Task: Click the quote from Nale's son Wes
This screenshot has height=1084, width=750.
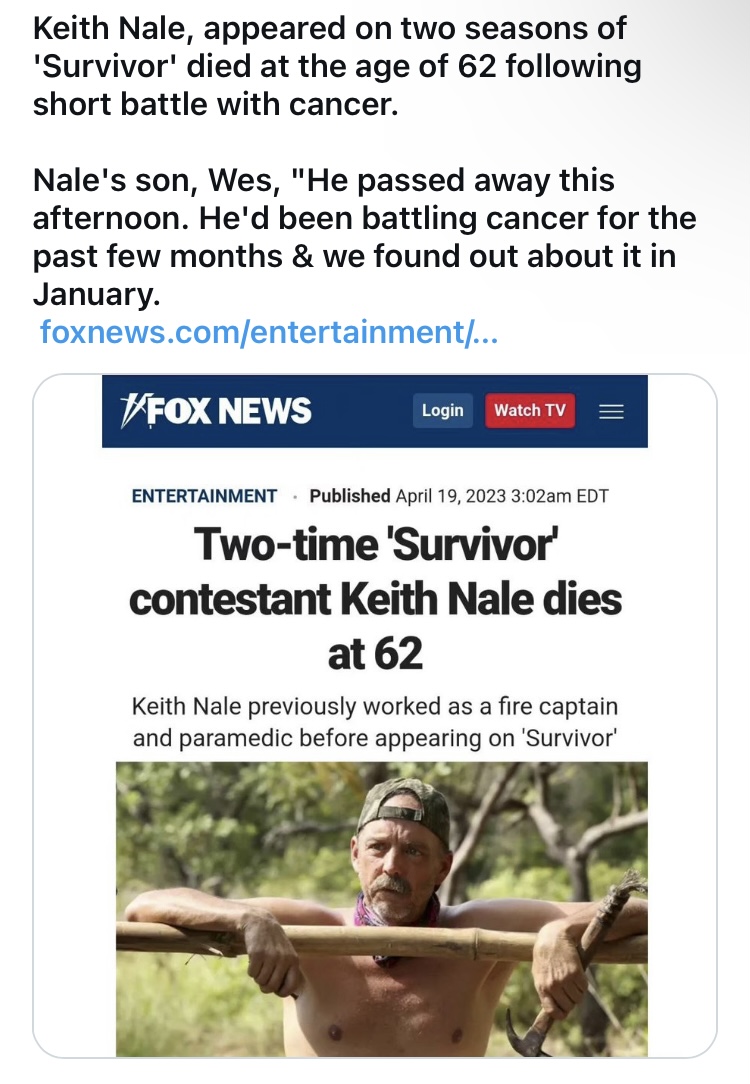Action: [x=364, y=238]
